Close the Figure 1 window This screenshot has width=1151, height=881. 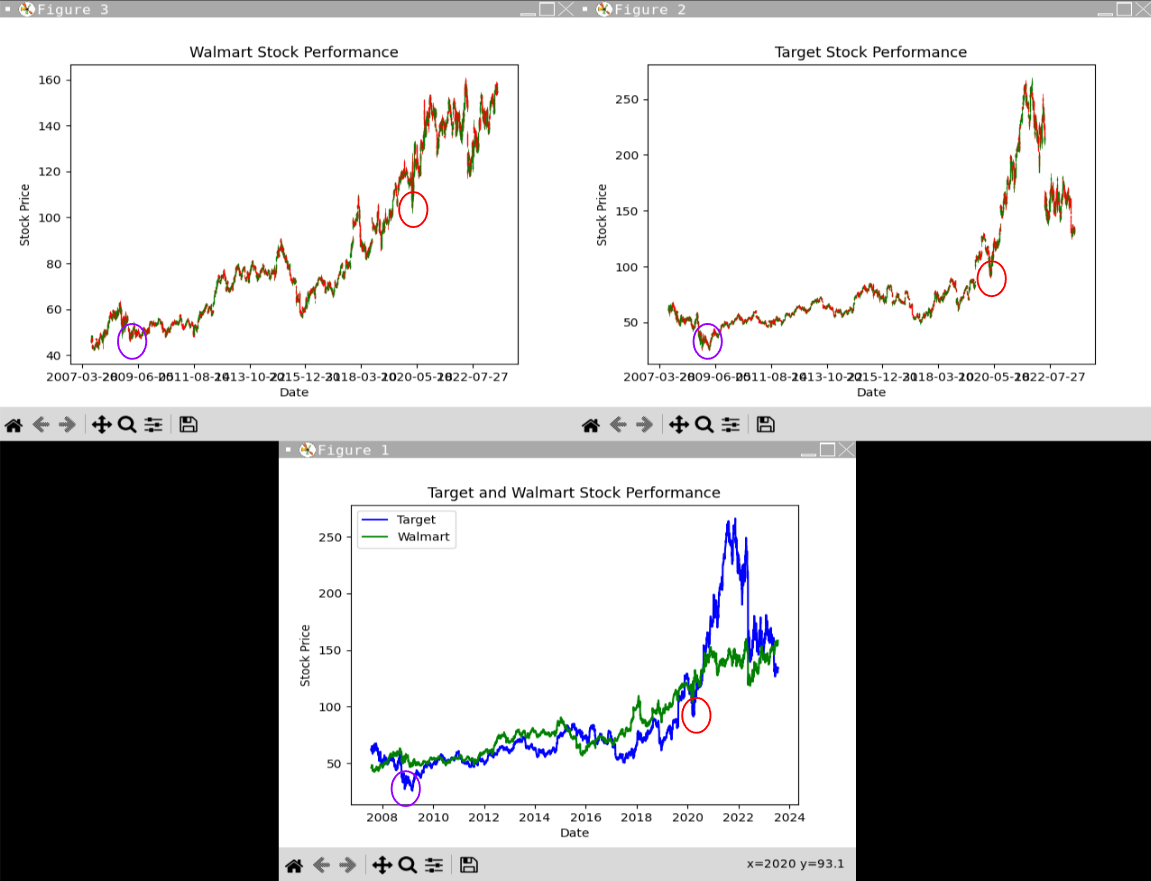click(x=846, y=449)
